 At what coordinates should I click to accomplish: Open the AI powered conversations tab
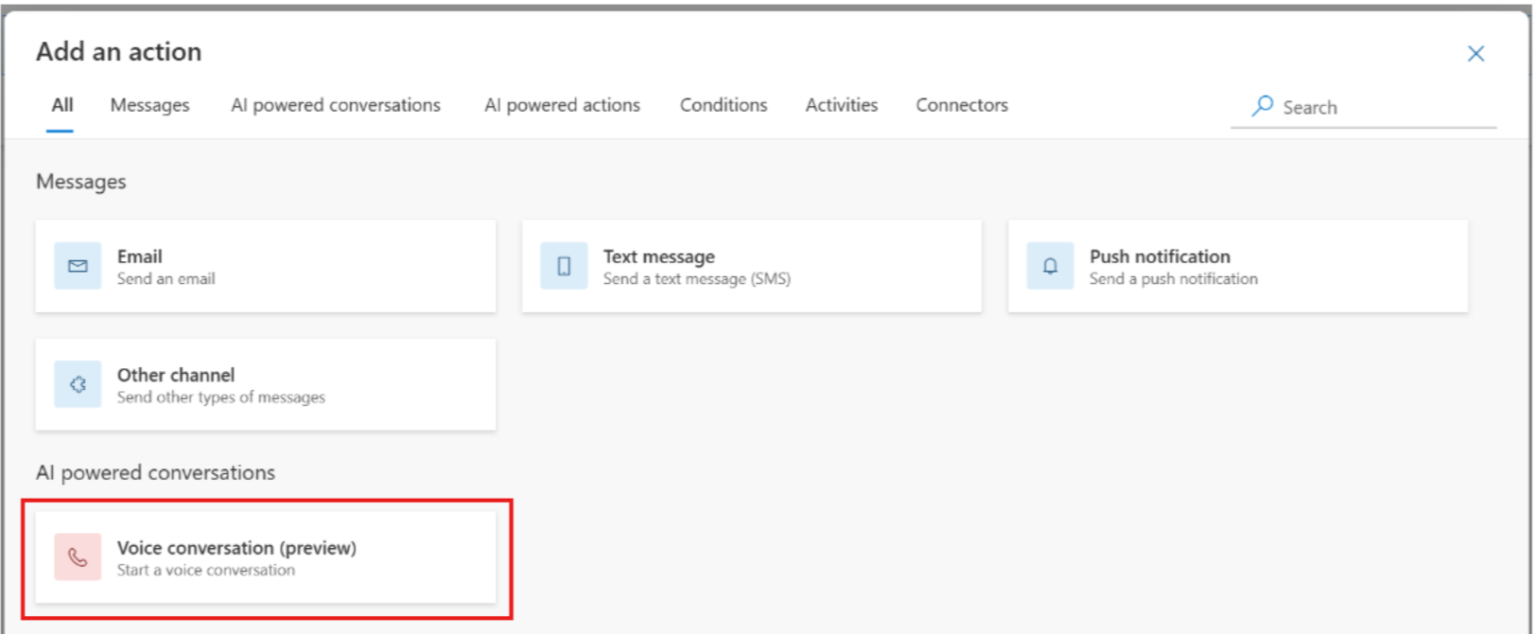(335, 105)
